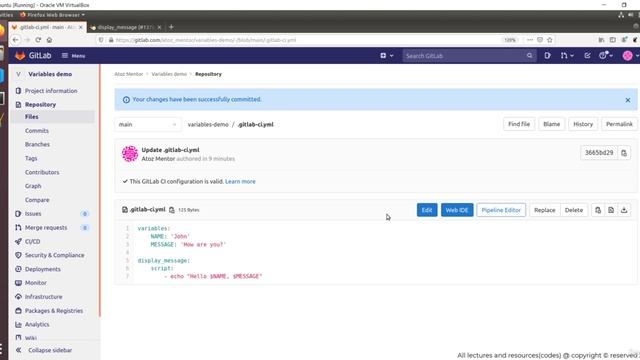This screenshot has height=360, width=640.
Task: Open the Menu hamburger in GitLab header
Action: pos(73,56)
